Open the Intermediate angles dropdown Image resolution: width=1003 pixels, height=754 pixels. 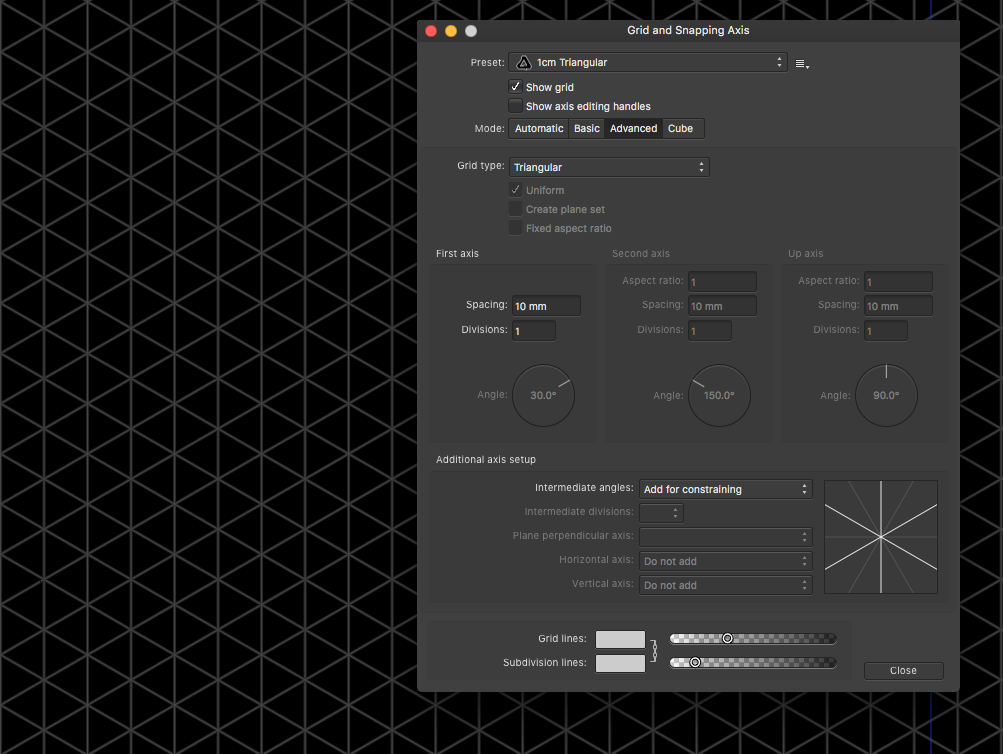coord(725,489)
